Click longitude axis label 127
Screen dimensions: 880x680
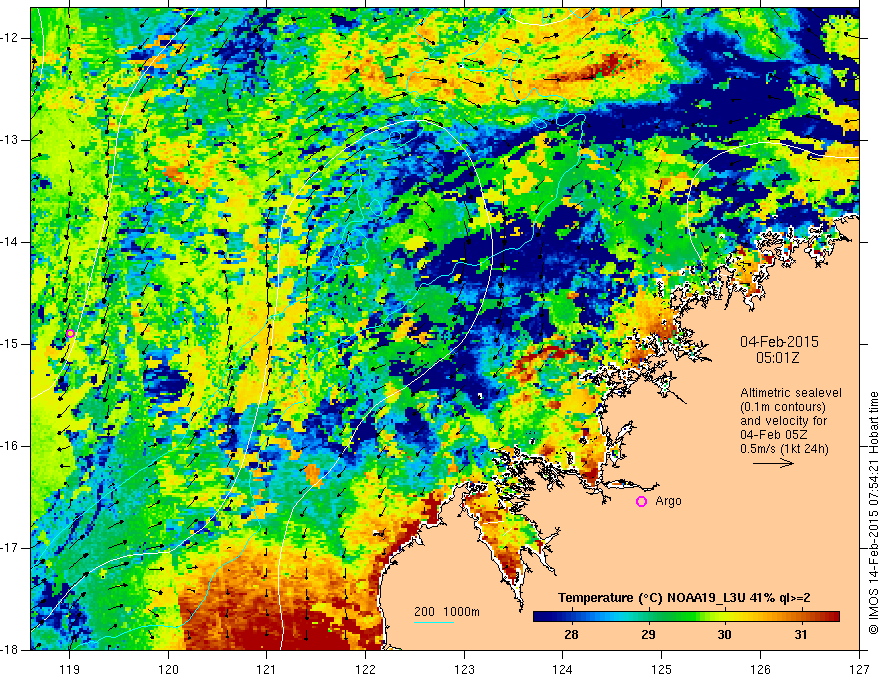point(859,669)
